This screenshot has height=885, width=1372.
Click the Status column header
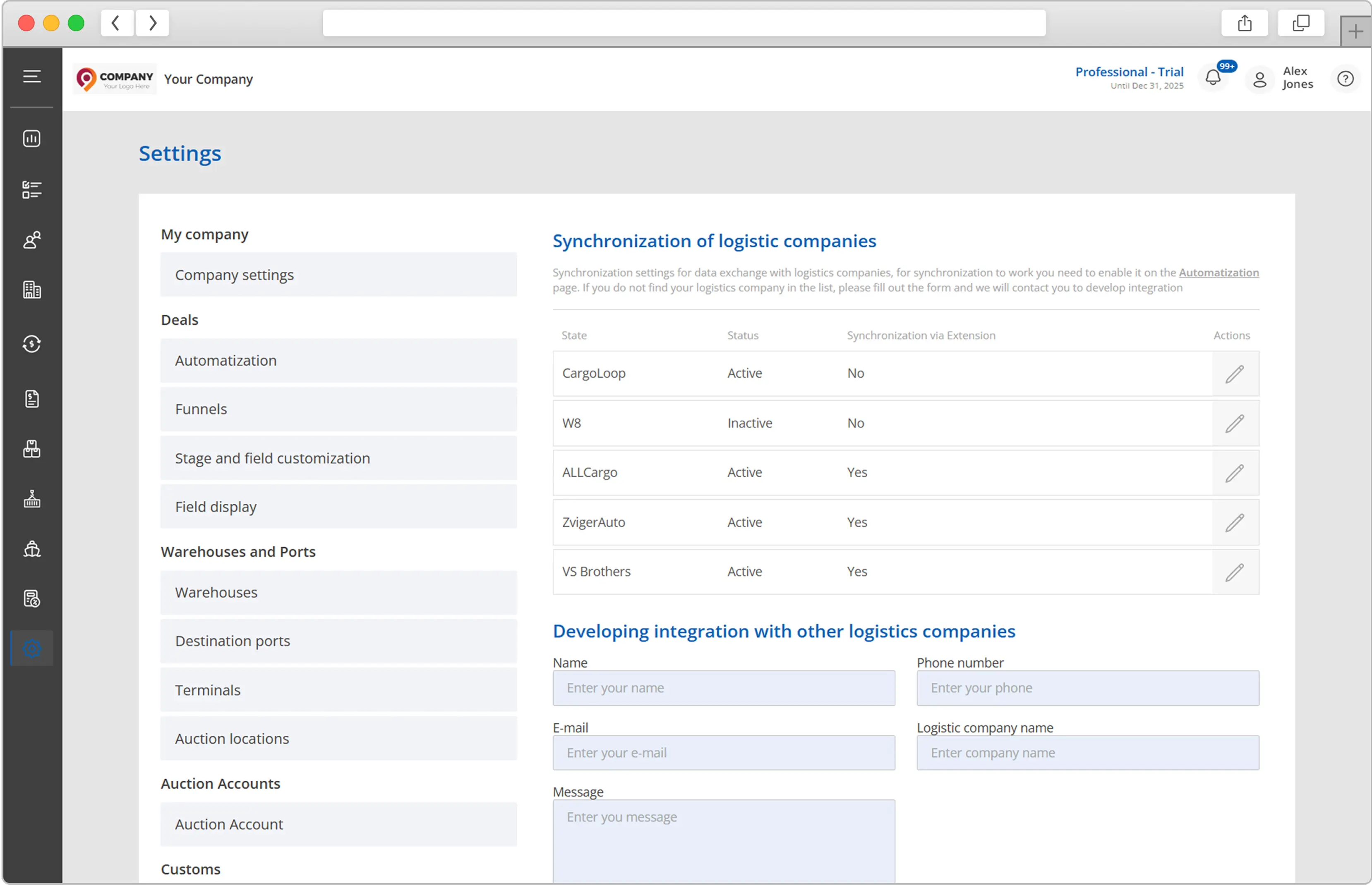(x=743, y=336)
